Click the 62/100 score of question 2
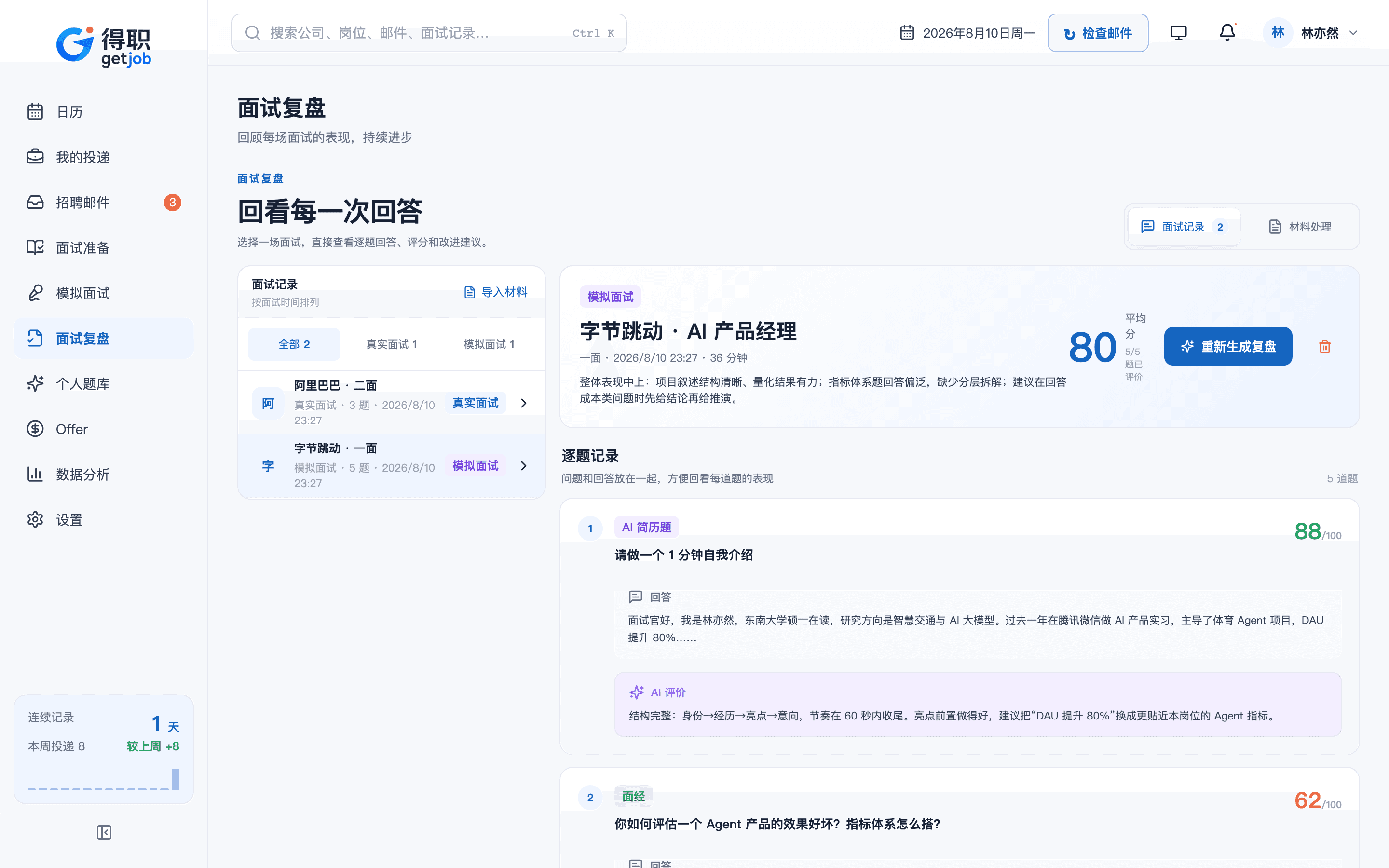The height and width of the screenshot is (868, 1389). click(1318, 801)
